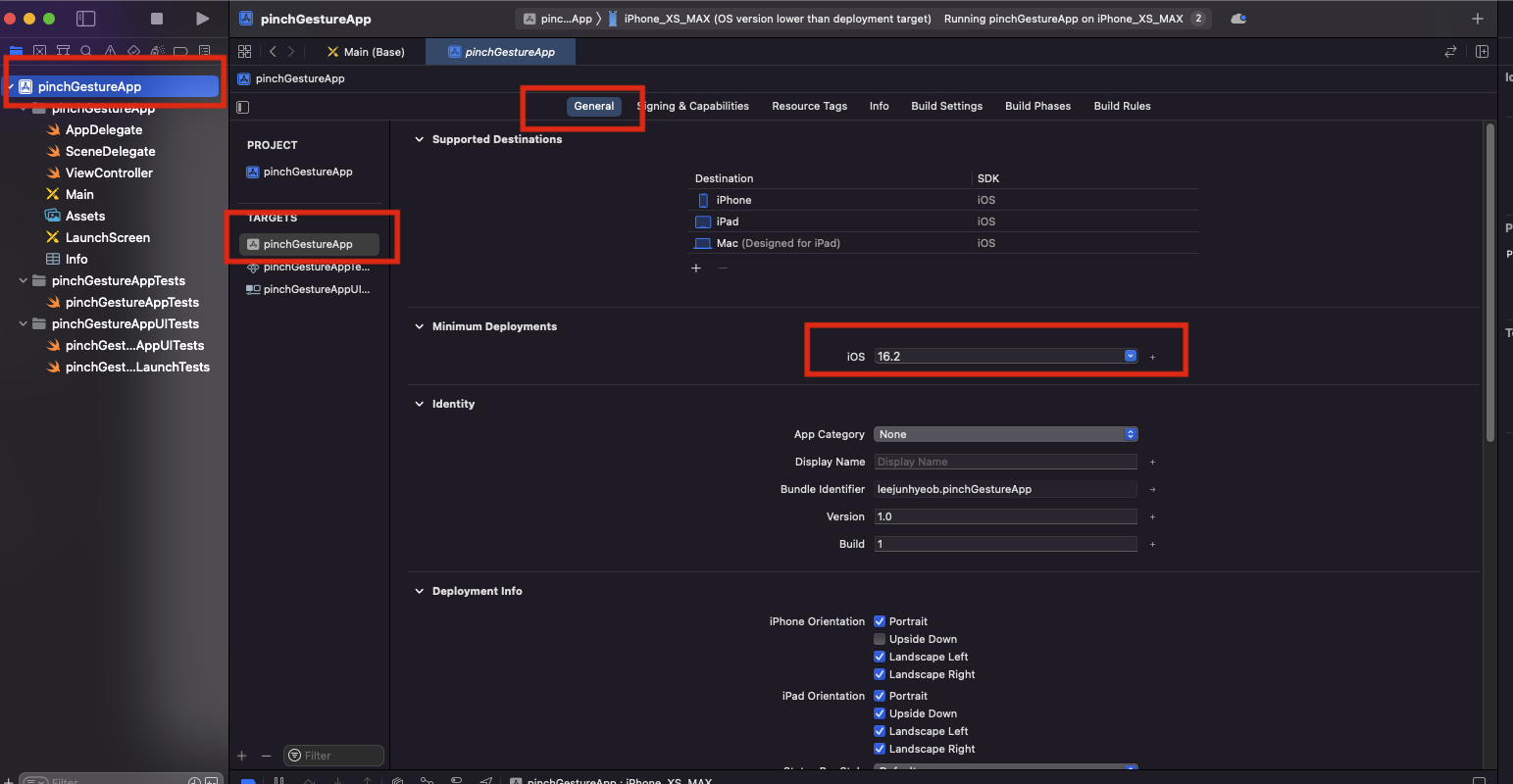Image resolution: width=1513 pixels, height=784 pixels.
Task: Uncheck iPad Landscape Right orientation
Action: pos(880,749)
